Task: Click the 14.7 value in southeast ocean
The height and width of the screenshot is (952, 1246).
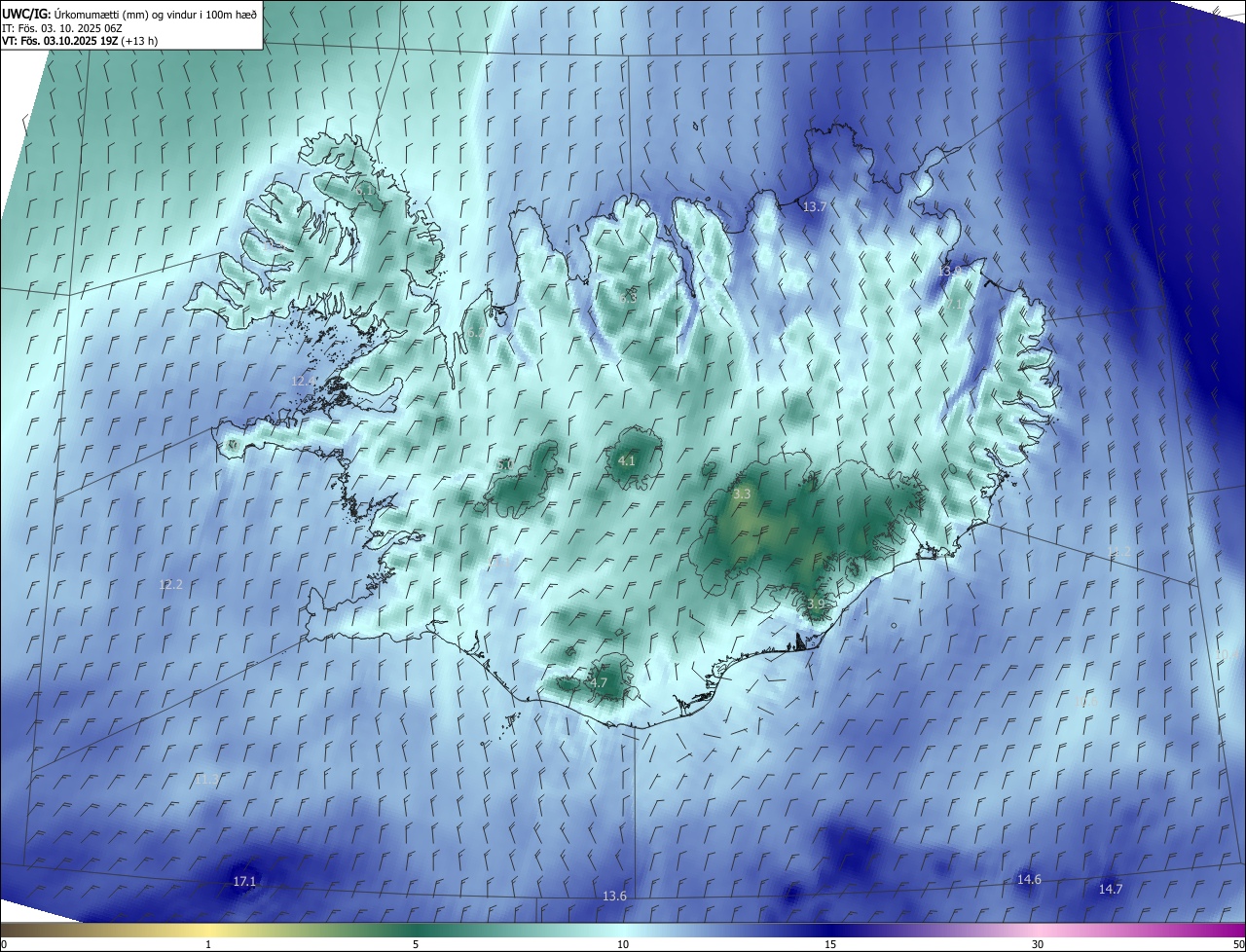Action: point(1111,890)
